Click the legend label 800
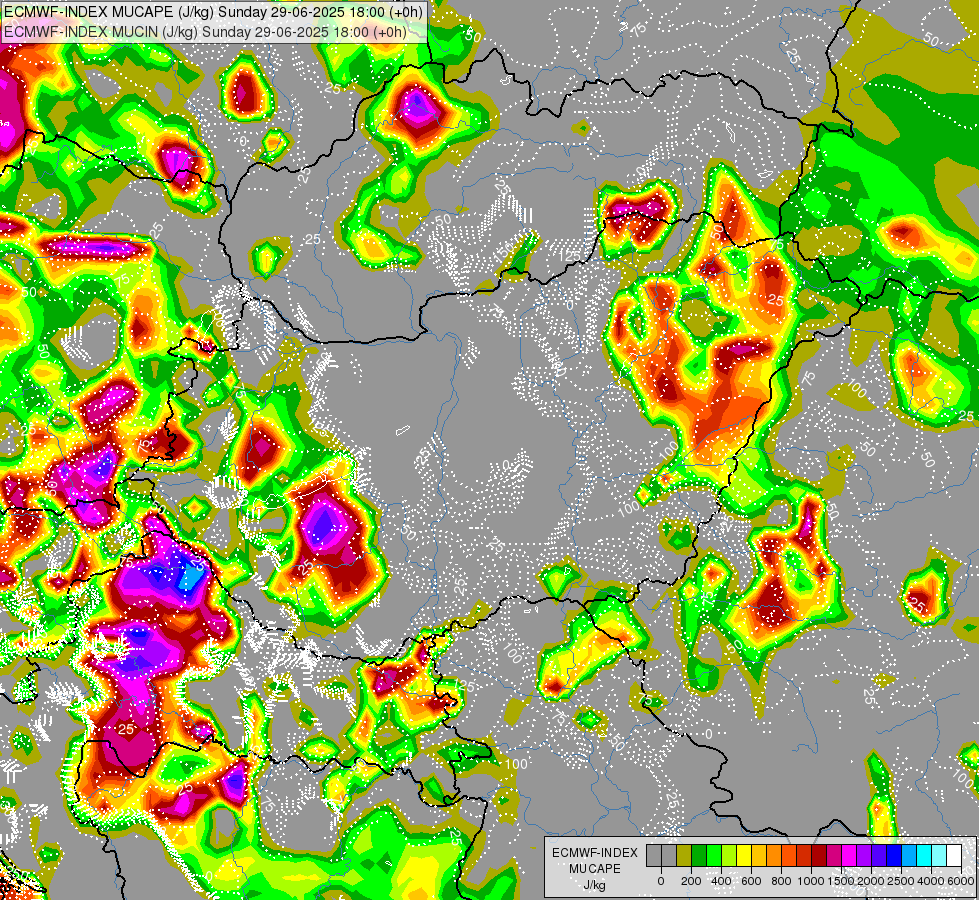The image size is (979, 900). coord(781,881)
